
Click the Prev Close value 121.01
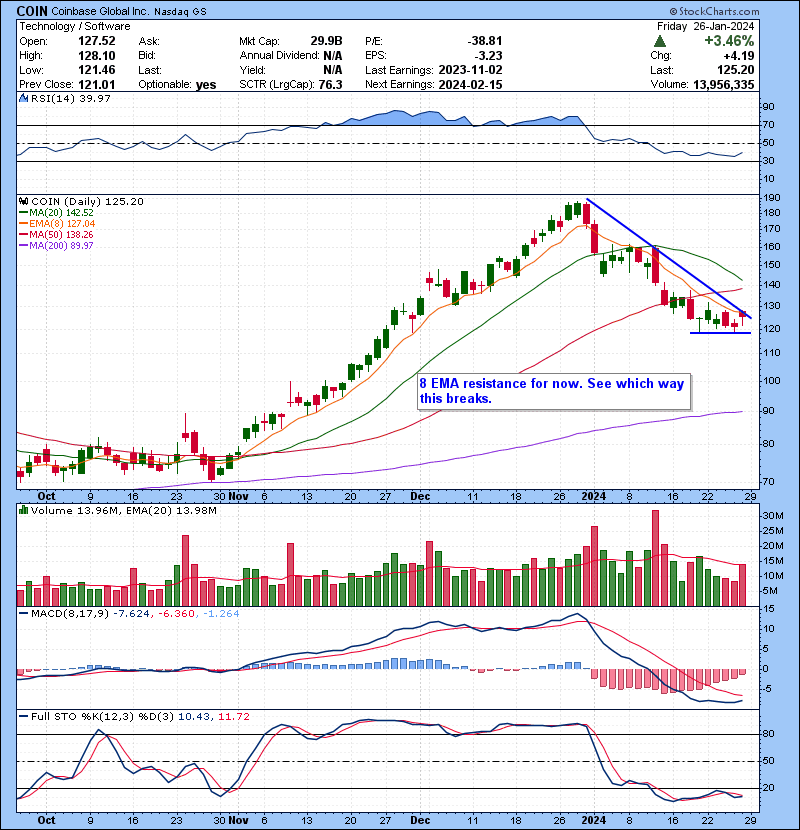click(97, 85)
